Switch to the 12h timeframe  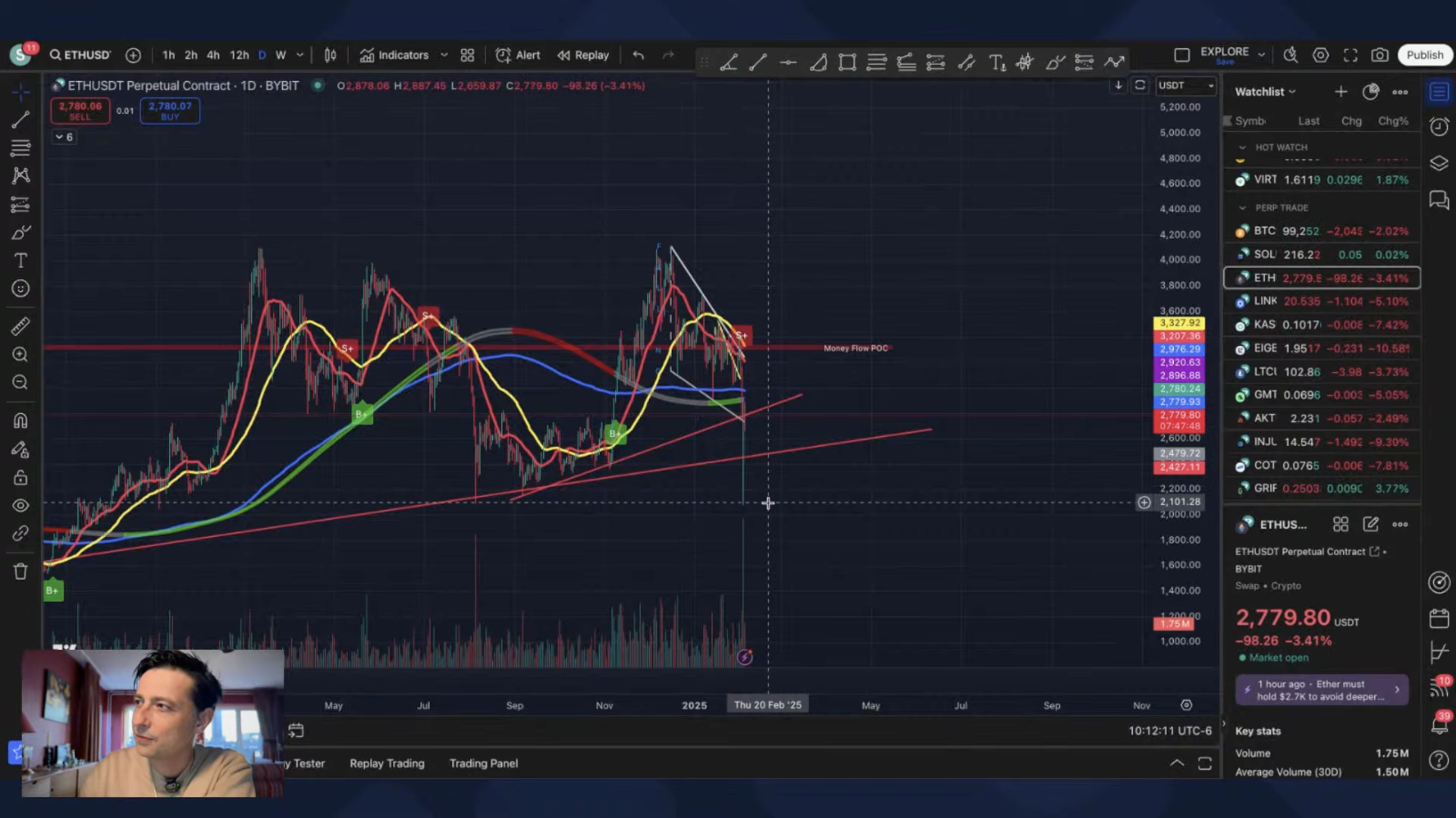239,55
